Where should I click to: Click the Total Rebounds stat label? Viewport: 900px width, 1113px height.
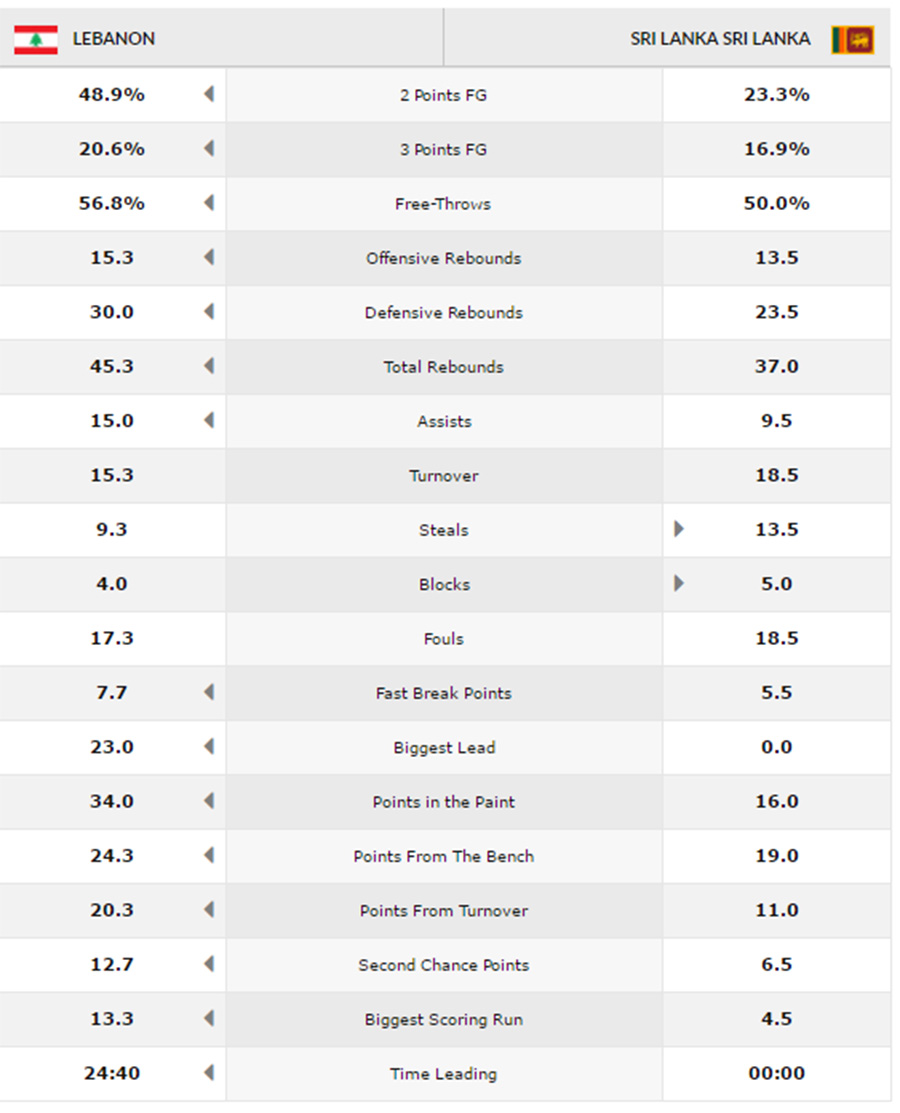pos(444,367)
